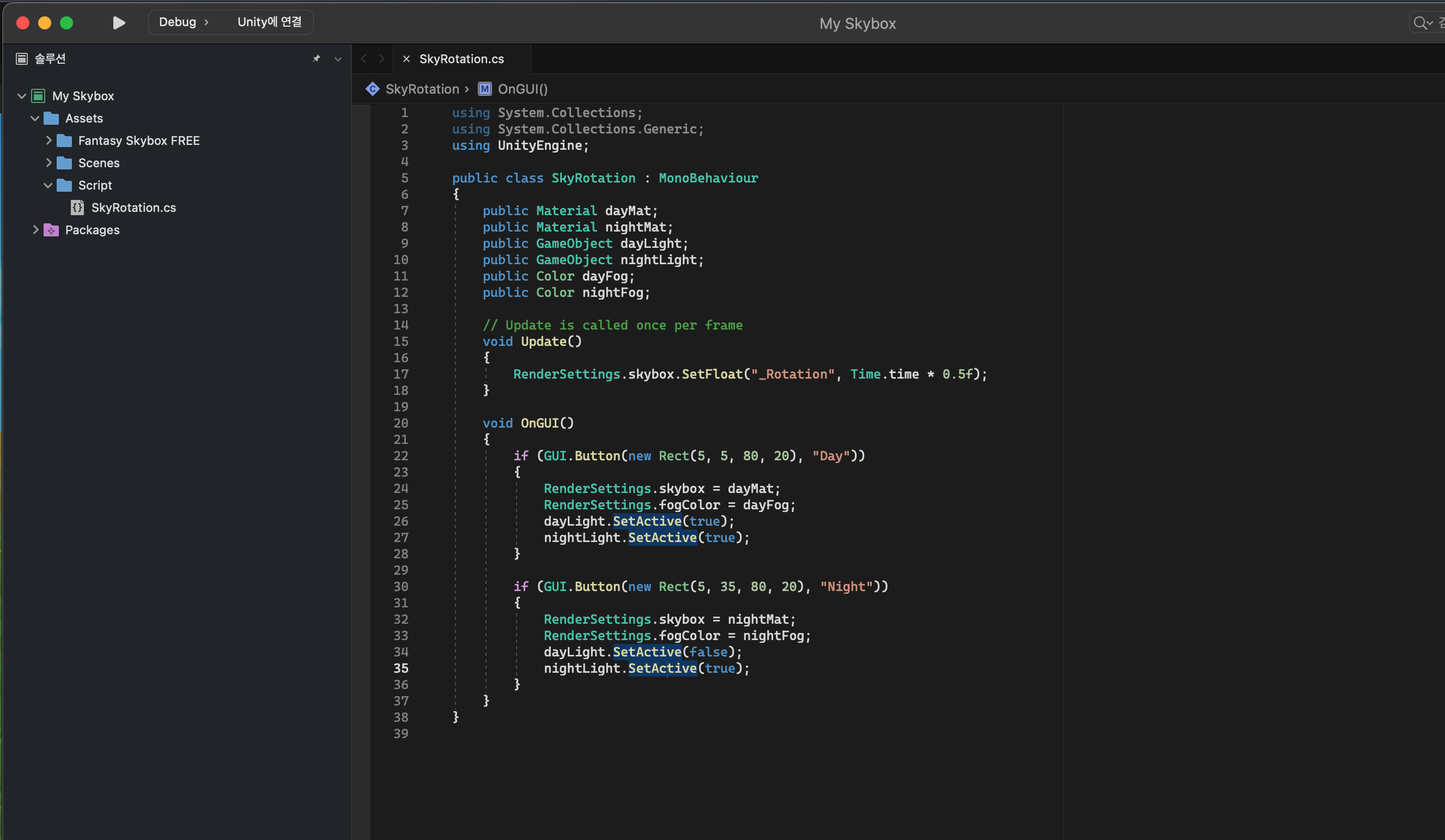Pin the Solution panel with pin icon
The image size is (1445, 840).
[x=316, y=58]
